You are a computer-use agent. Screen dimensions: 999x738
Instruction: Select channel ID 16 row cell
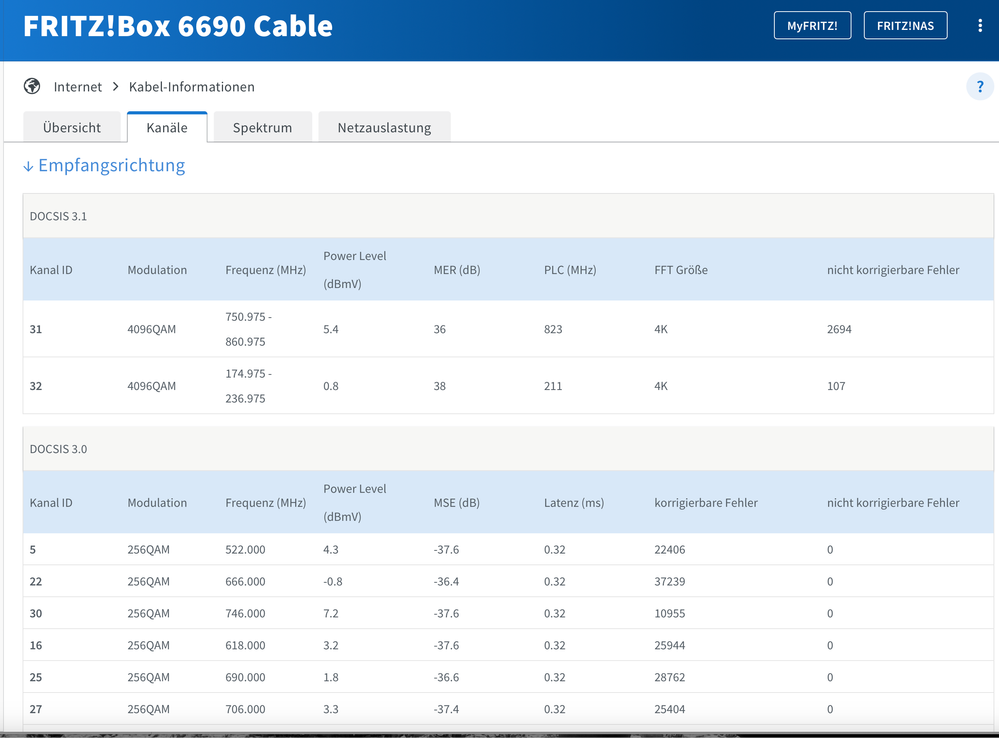[36, 645]
